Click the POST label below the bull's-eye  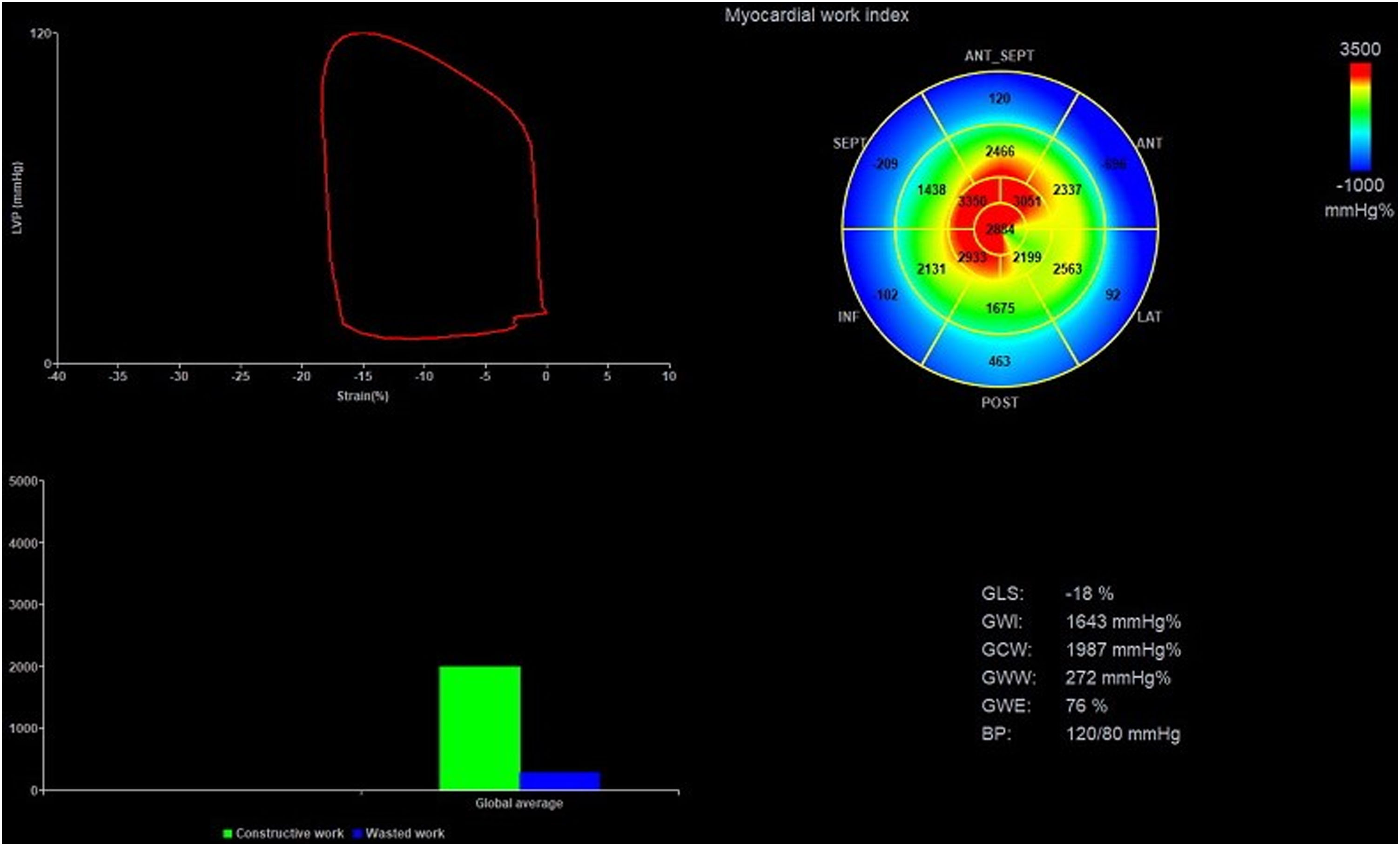pyautogui.click(x=999, y=402)
